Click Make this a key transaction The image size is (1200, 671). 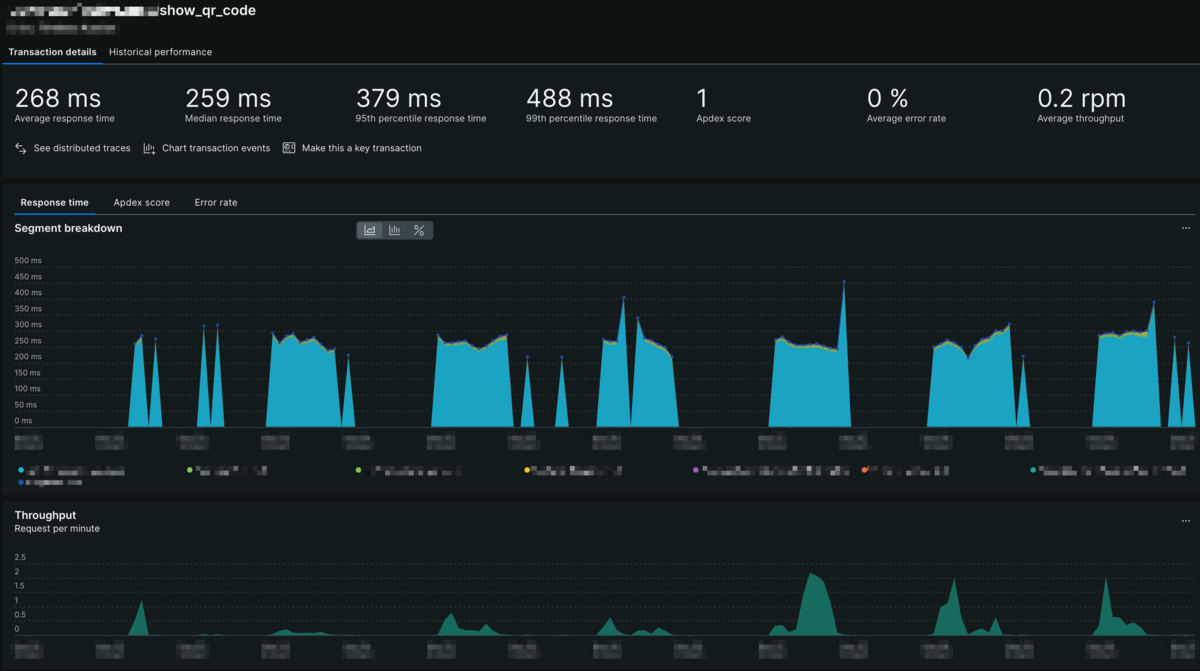[x=362, y=148]
